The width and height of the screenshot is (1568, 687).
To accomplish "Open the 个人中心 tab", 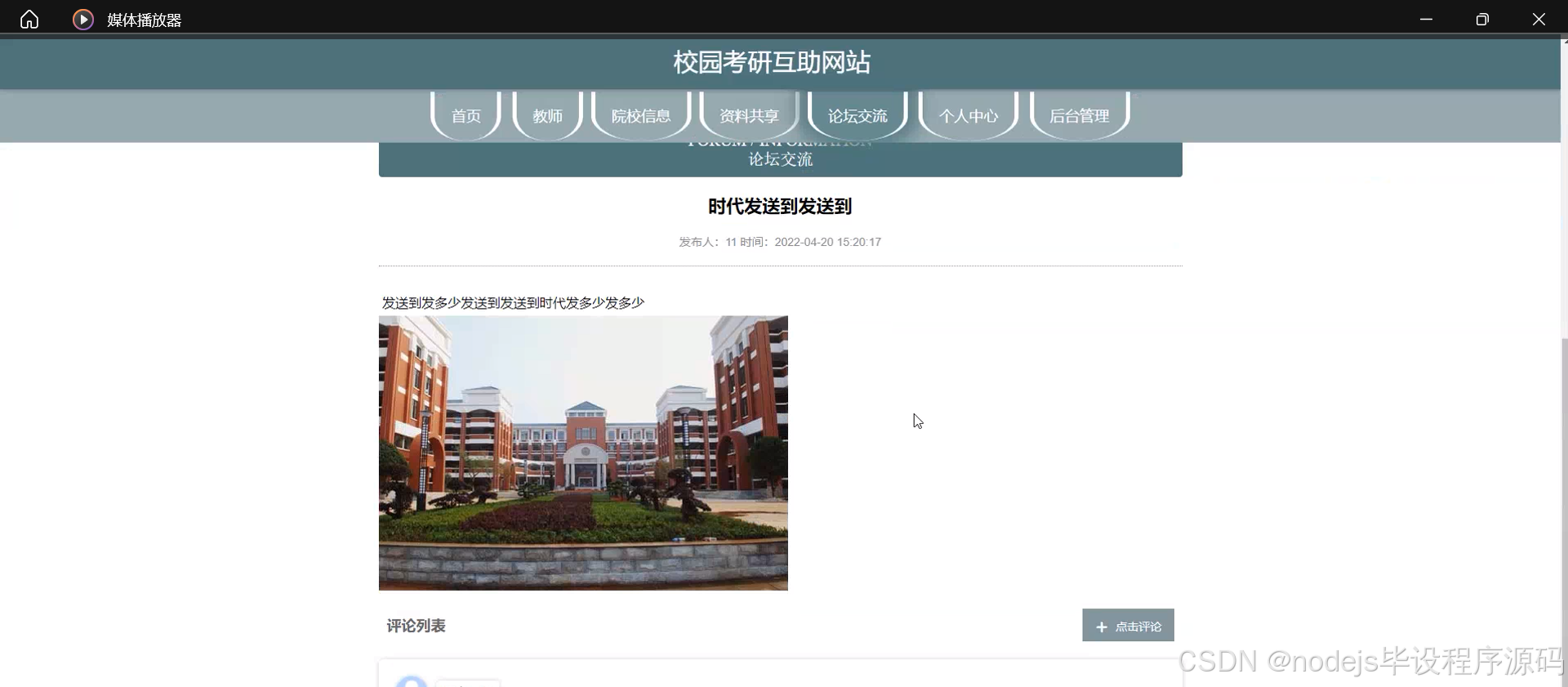I will tap(969, 116).
